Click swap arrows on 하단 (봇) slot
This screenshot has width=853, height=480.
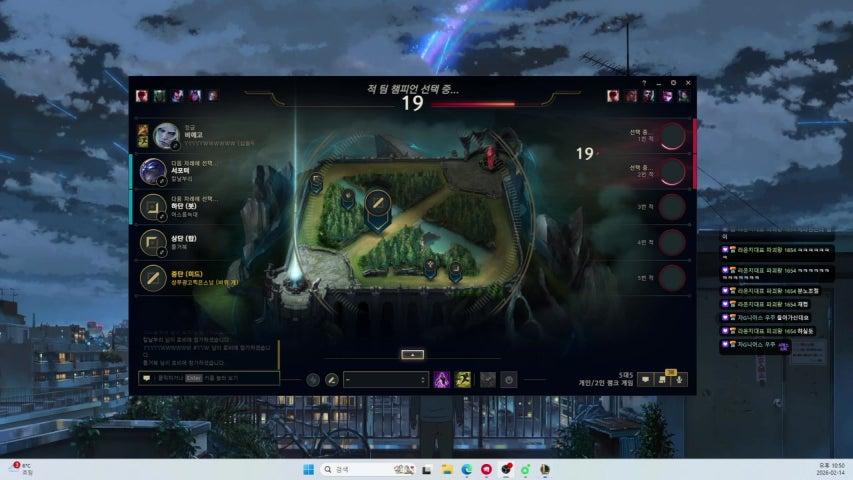coord(162,217)
